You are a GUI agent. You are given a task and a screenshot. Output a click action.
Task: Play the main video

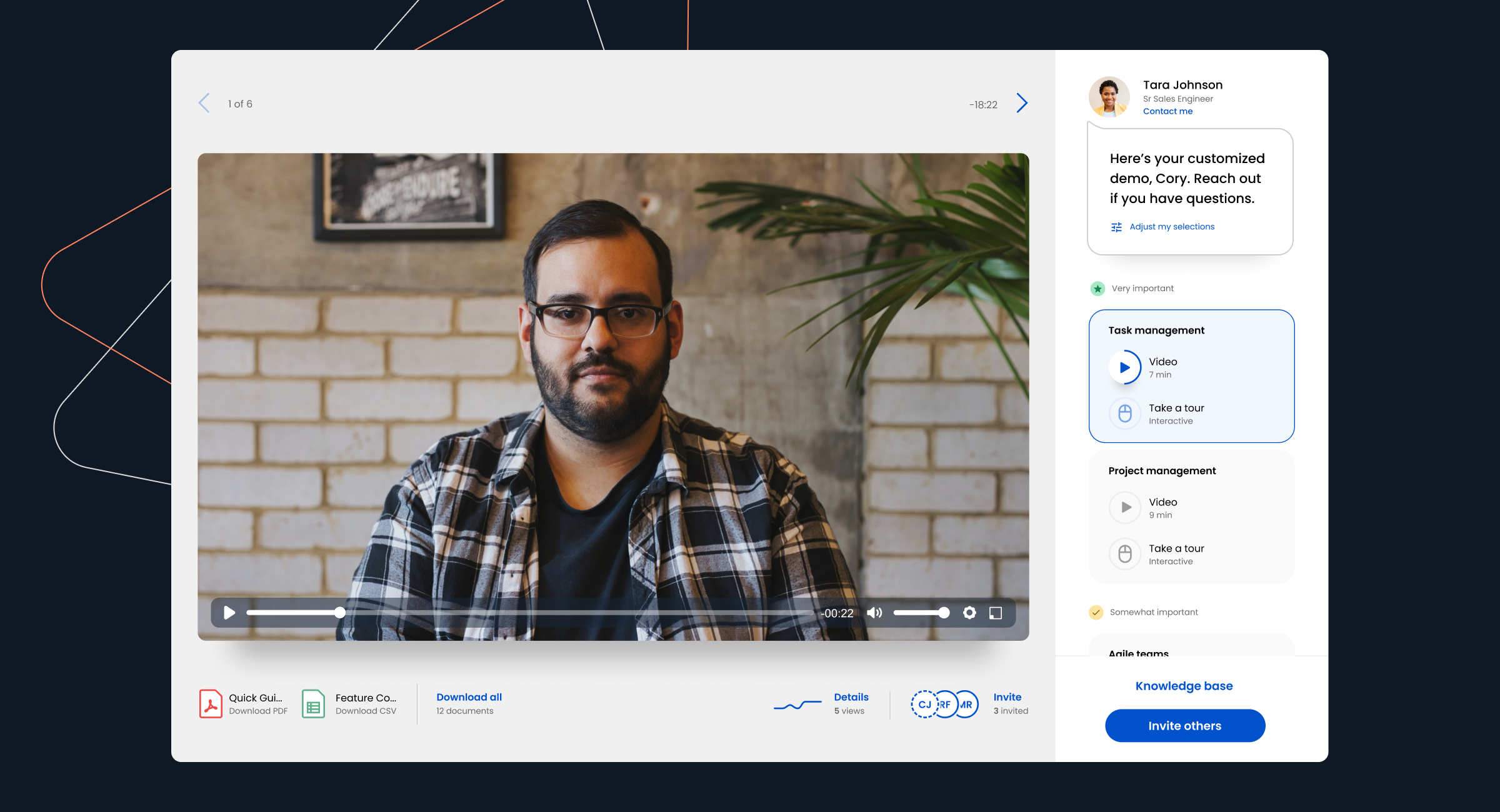(x=229, y=613)
